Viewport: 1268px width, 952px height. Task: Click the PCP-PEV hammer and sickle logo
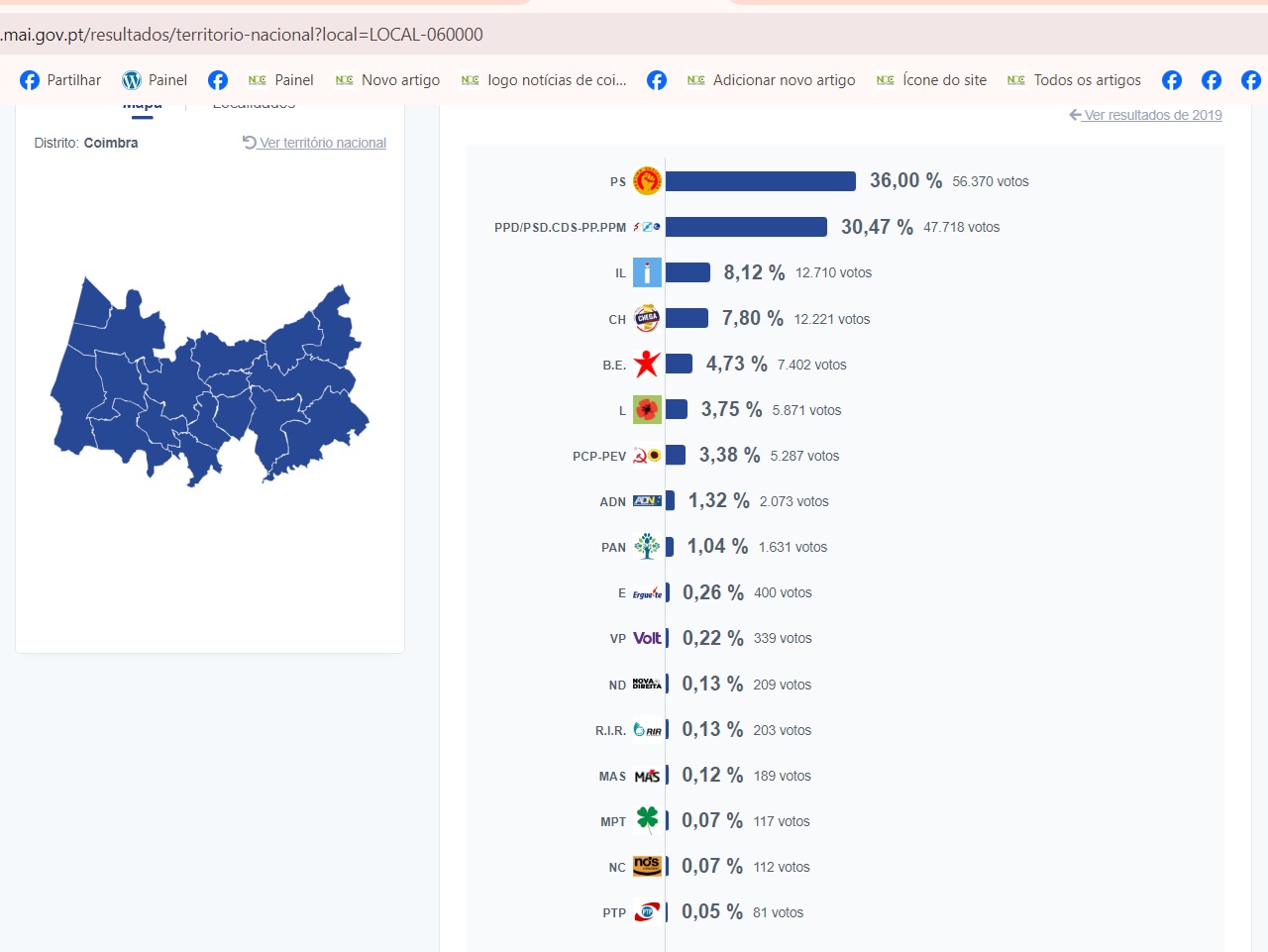pyautogui.click(x=647, y=456)
